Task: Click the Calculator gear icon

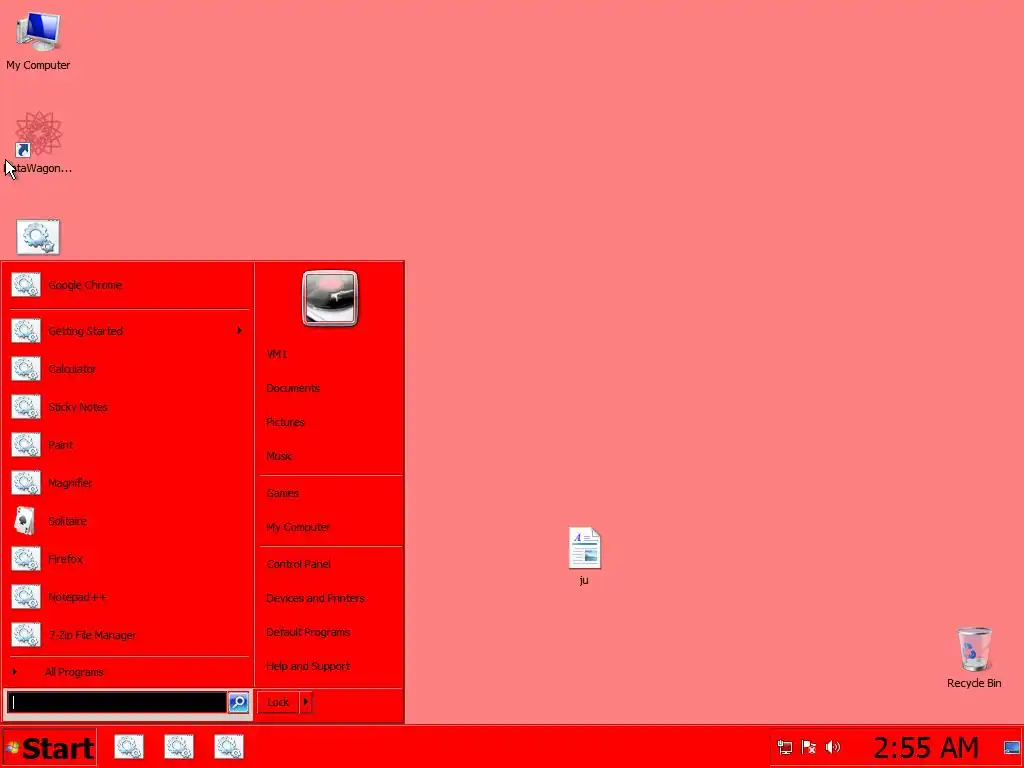Action: click(x=26, y=369)
